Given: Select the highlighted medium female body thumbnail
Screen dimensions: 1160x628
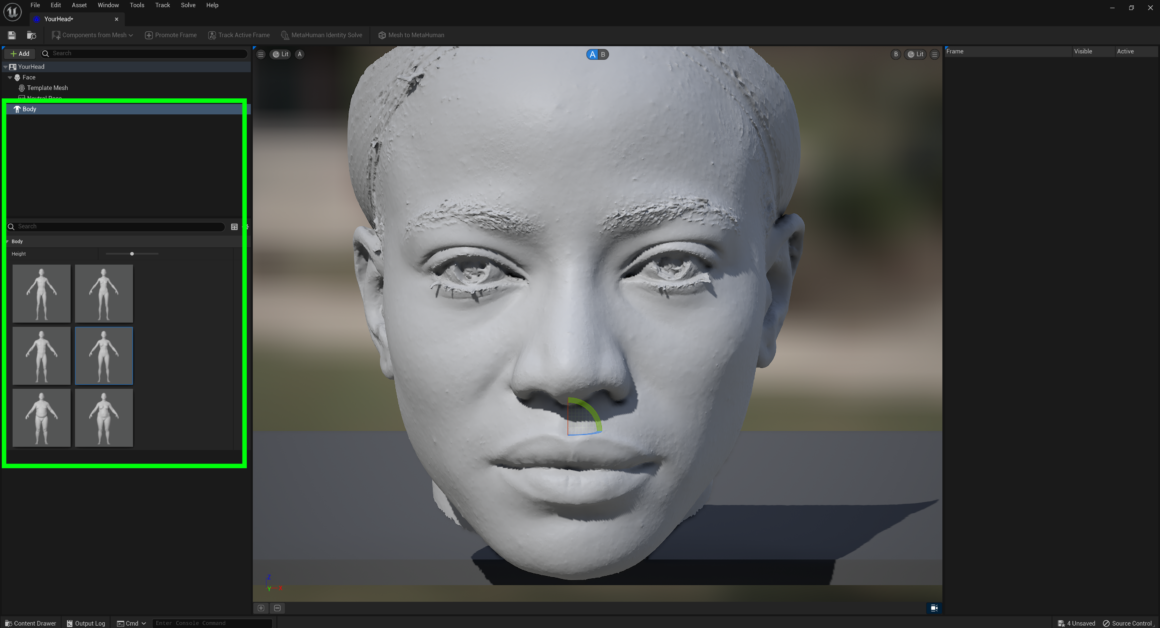Looking at the screenshot, I should [104, 355].
